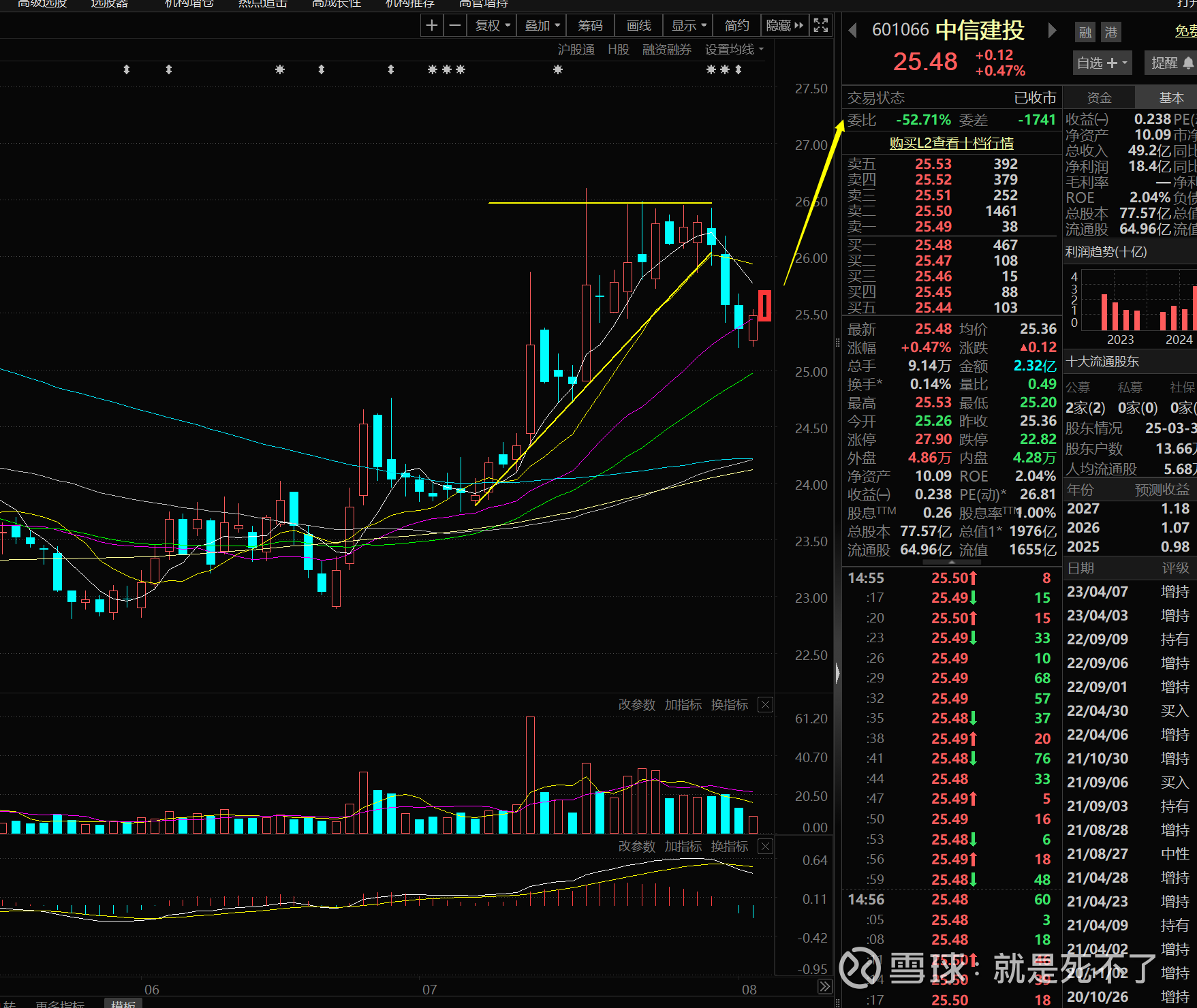Switch to 资金 tab
Screen dimensions: 1197x1008
(1099, 97)
